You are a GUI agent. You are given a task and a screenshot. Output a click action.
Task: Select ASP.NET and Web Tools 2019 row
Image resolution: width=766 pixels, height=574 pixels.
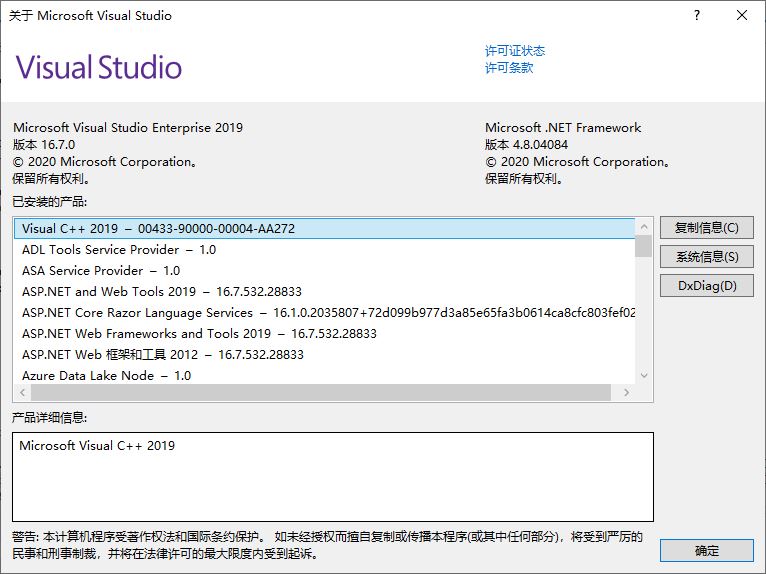324,292
